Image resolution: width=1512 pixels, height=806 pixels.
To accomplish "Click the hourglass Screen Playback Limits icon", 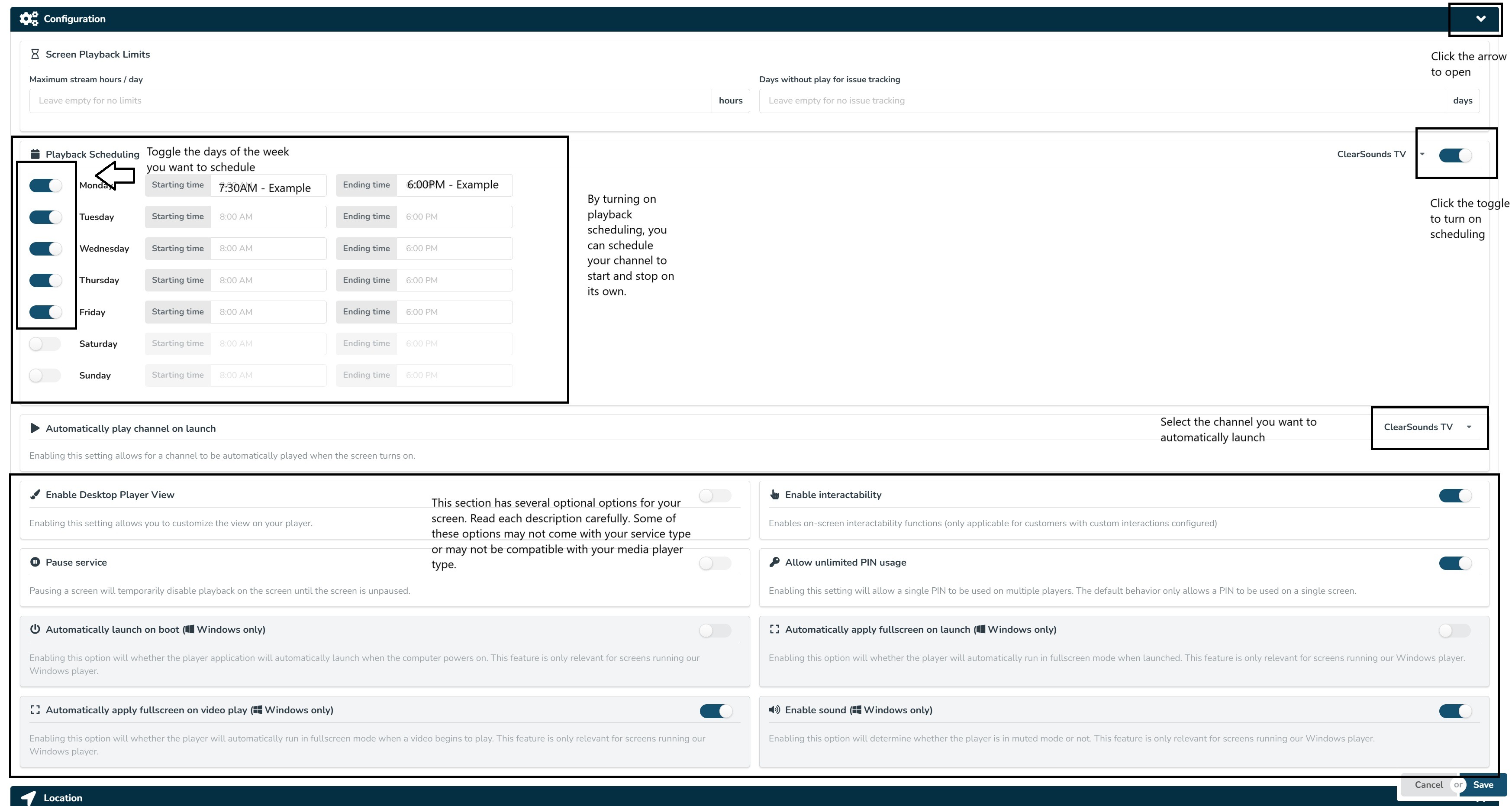I will click(x=35, y=54).
